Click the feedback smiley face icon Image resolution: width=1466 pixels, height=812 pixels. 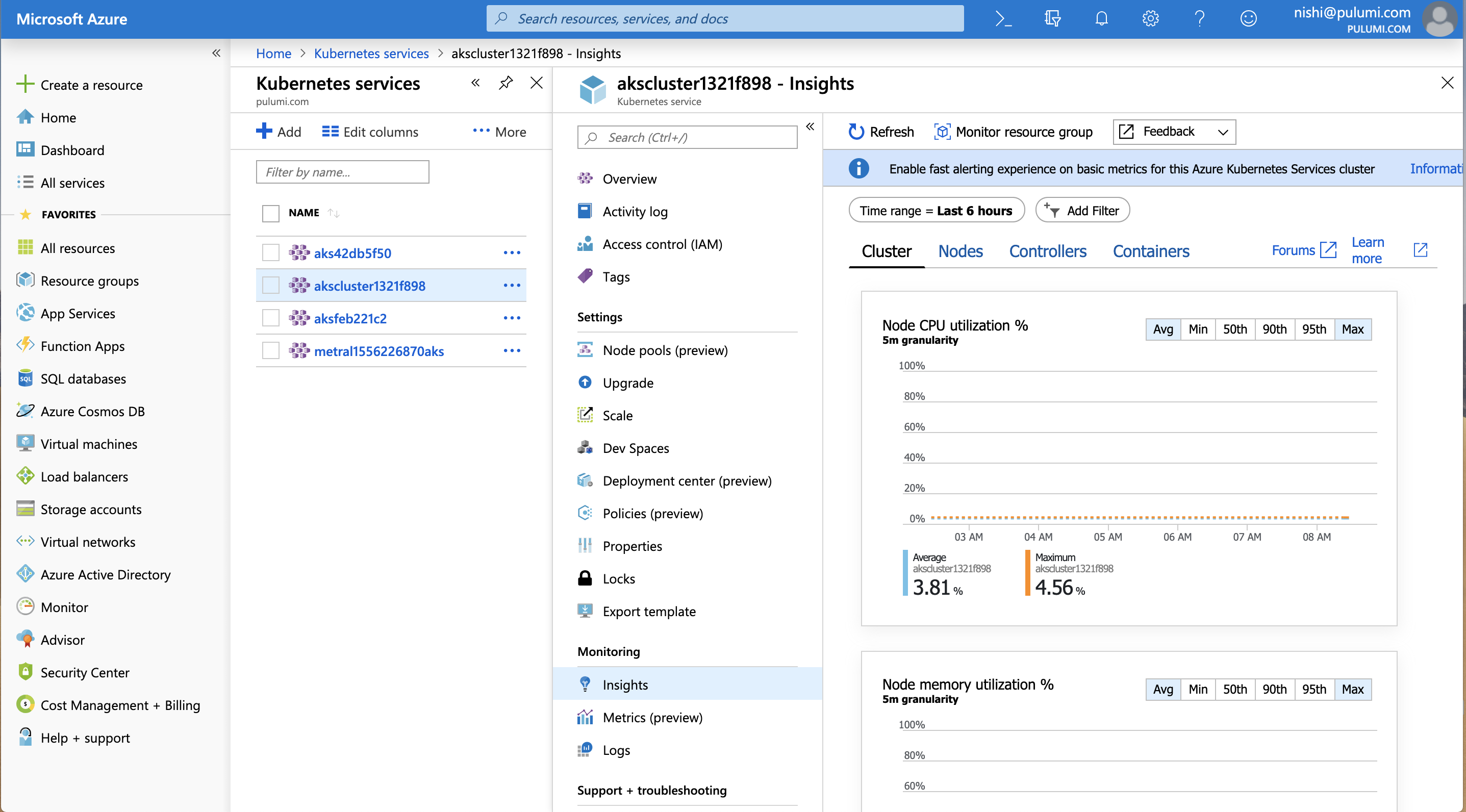point(1248,19)
